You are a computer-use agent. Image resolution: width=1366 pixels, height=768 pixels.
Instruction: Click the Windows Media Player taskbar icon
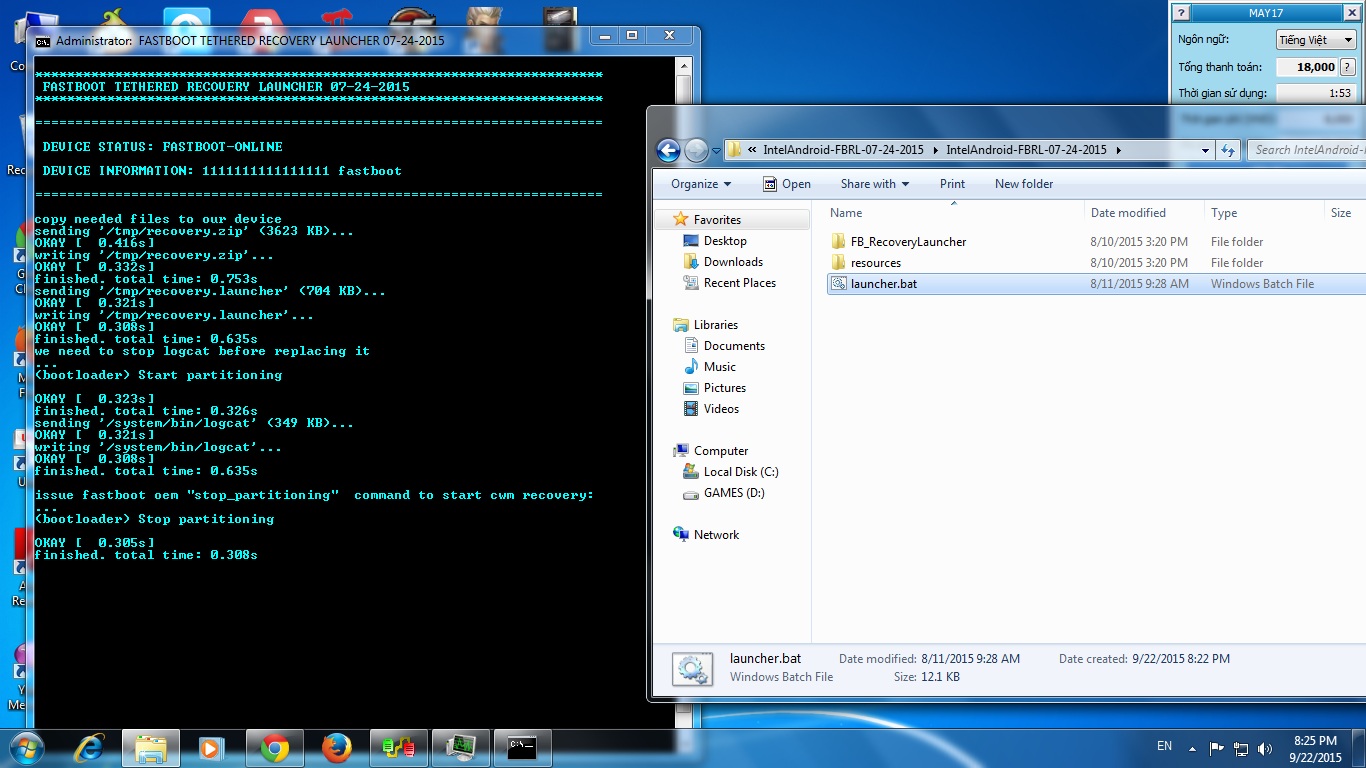[211, 747]
